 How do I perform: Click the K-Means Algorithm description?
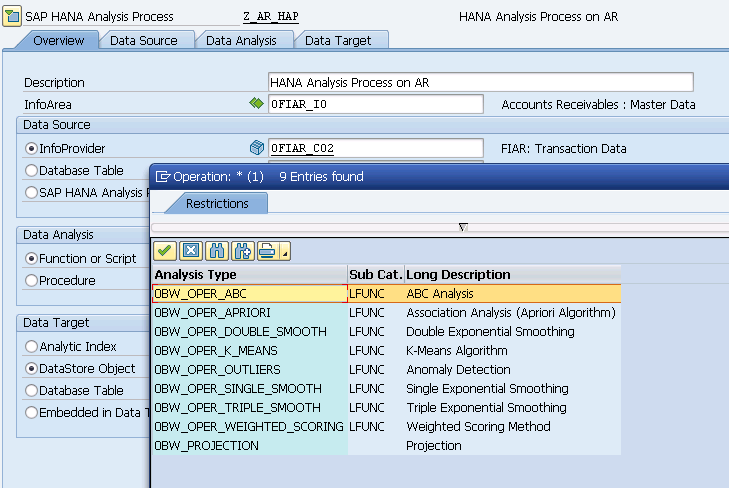pyautogui.click(x=457, y=351)
